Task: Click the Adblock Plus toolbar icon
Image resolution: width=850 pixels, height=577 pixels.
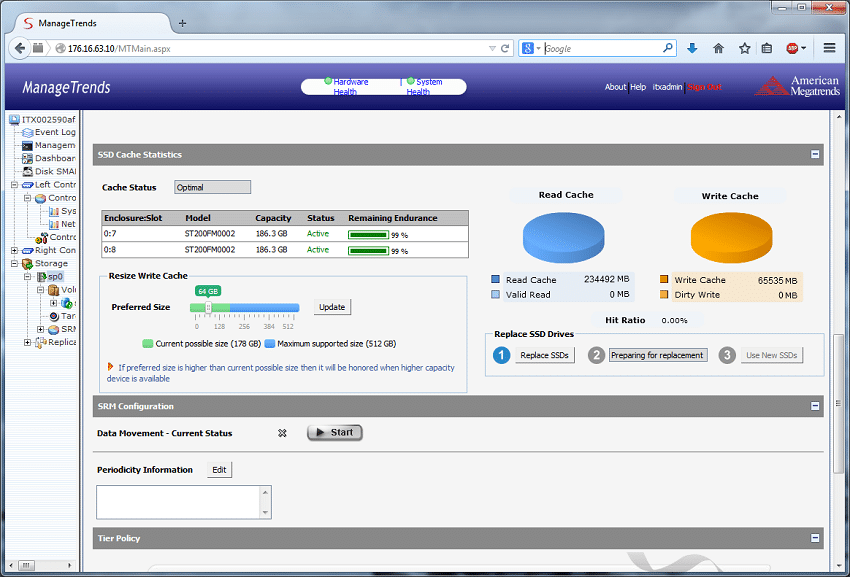Action: click(792, 48)
